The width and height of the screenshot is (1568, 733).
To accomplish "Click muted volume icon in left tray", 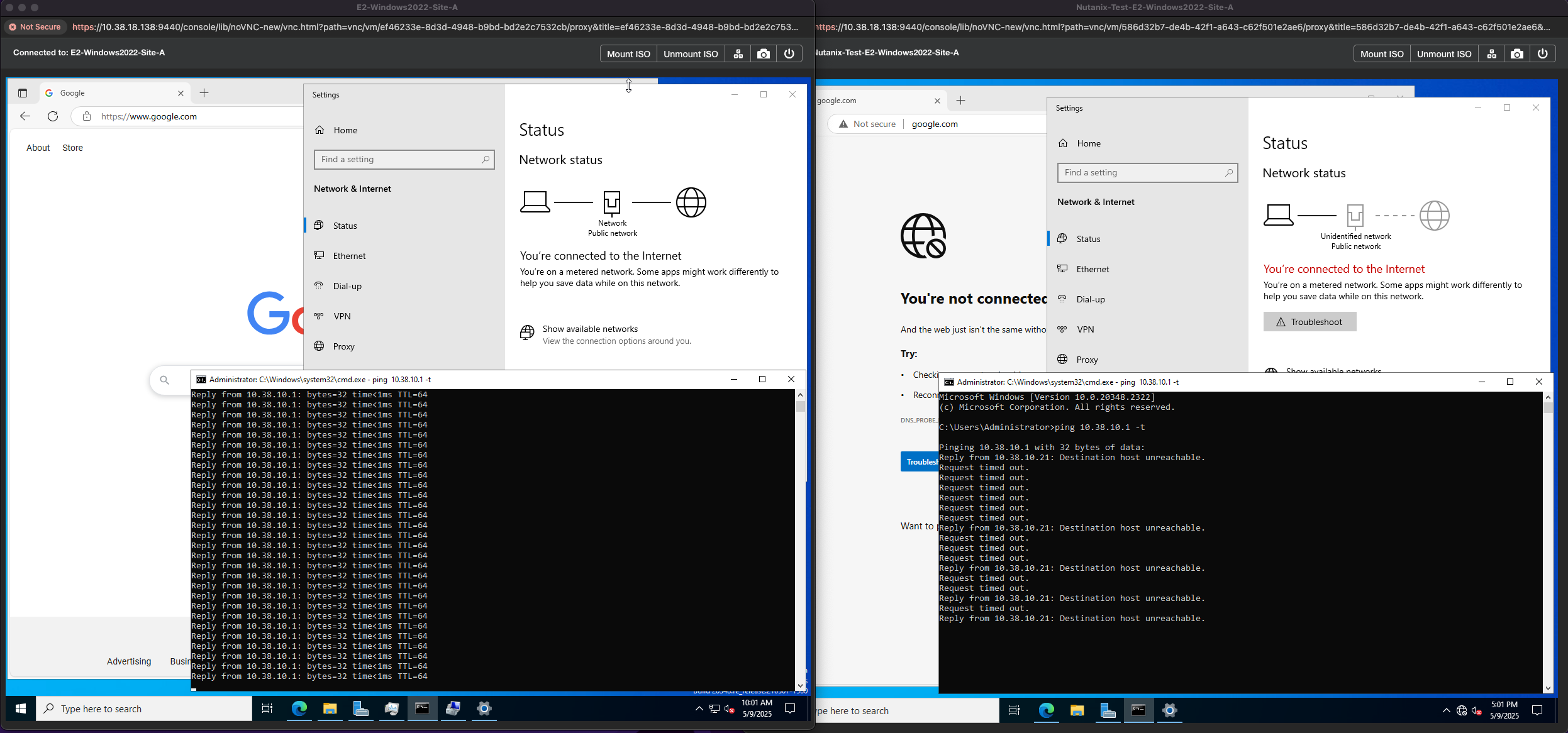I will pos(730,708).
